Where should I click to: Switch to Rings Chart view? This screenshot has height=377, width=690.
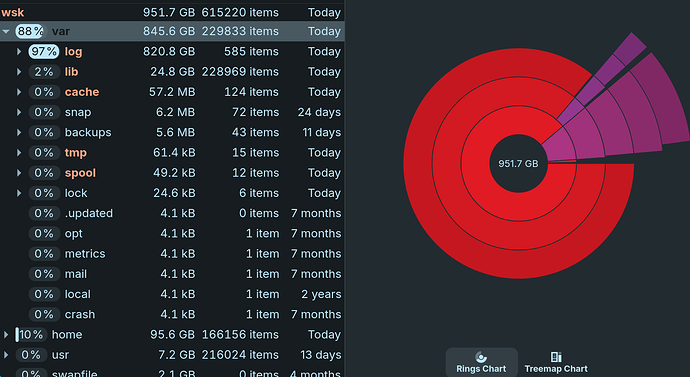[x=481, y=362]
